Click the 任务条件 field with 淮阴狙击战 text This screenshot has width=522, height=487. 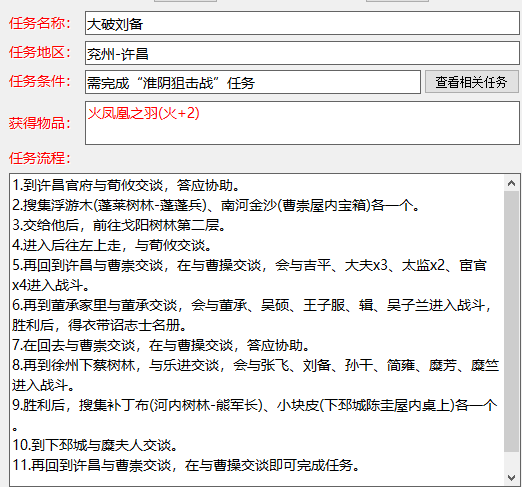coord(253,82)
